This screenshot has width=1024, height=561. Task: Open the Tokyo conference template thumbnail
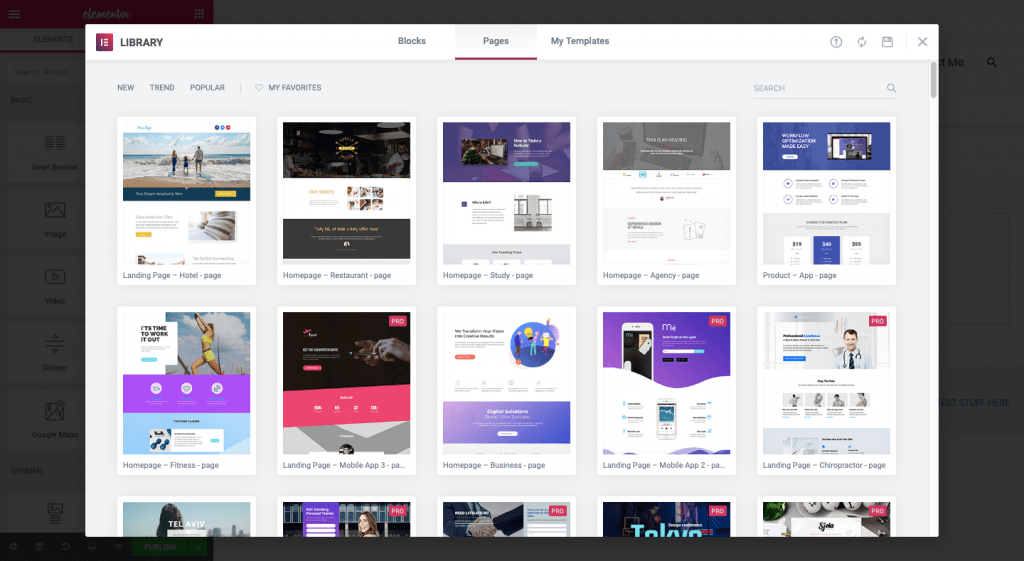pos(666,520)
